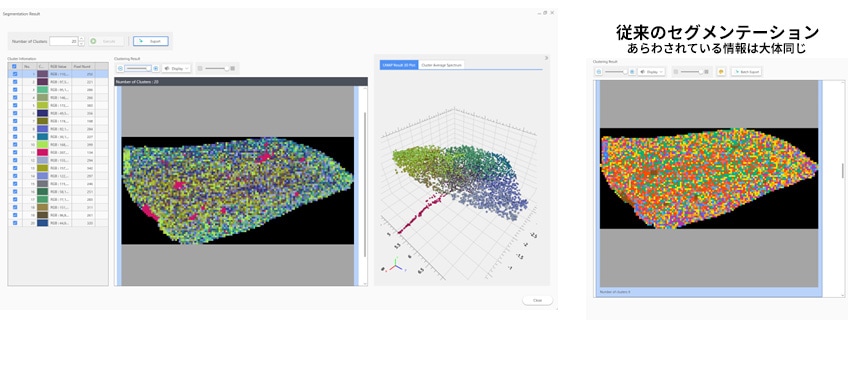
Task: Click zoom-out icon in panel with Batch Export
Action: click(x=598, y=72)
